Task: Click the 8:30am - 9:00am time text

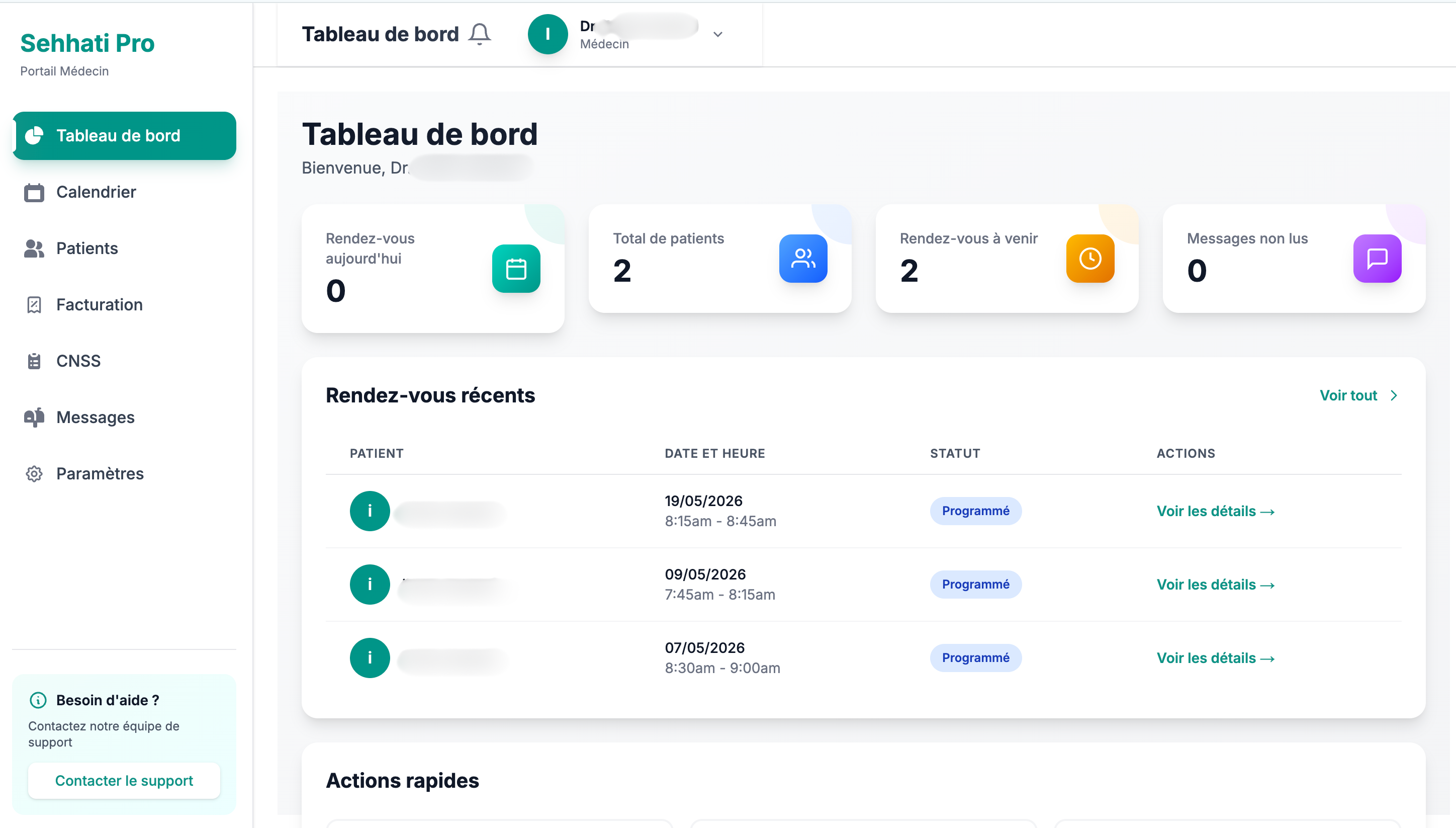Action: [x=722, y=668]
